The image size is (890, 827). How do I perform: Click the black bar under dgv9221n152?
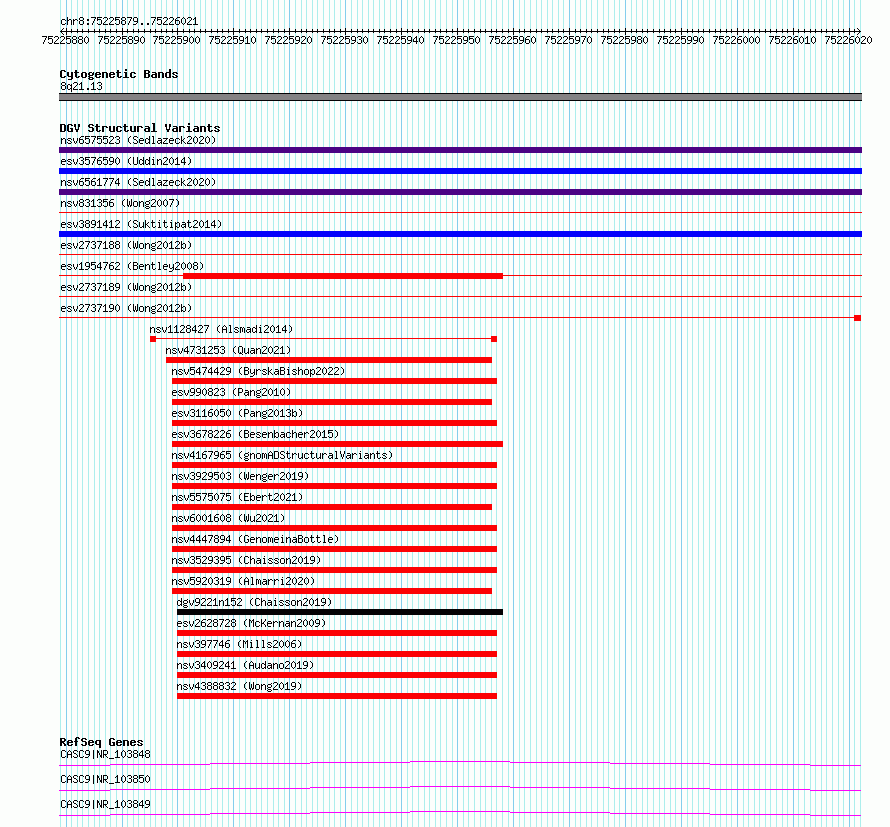tap(340, 612)
